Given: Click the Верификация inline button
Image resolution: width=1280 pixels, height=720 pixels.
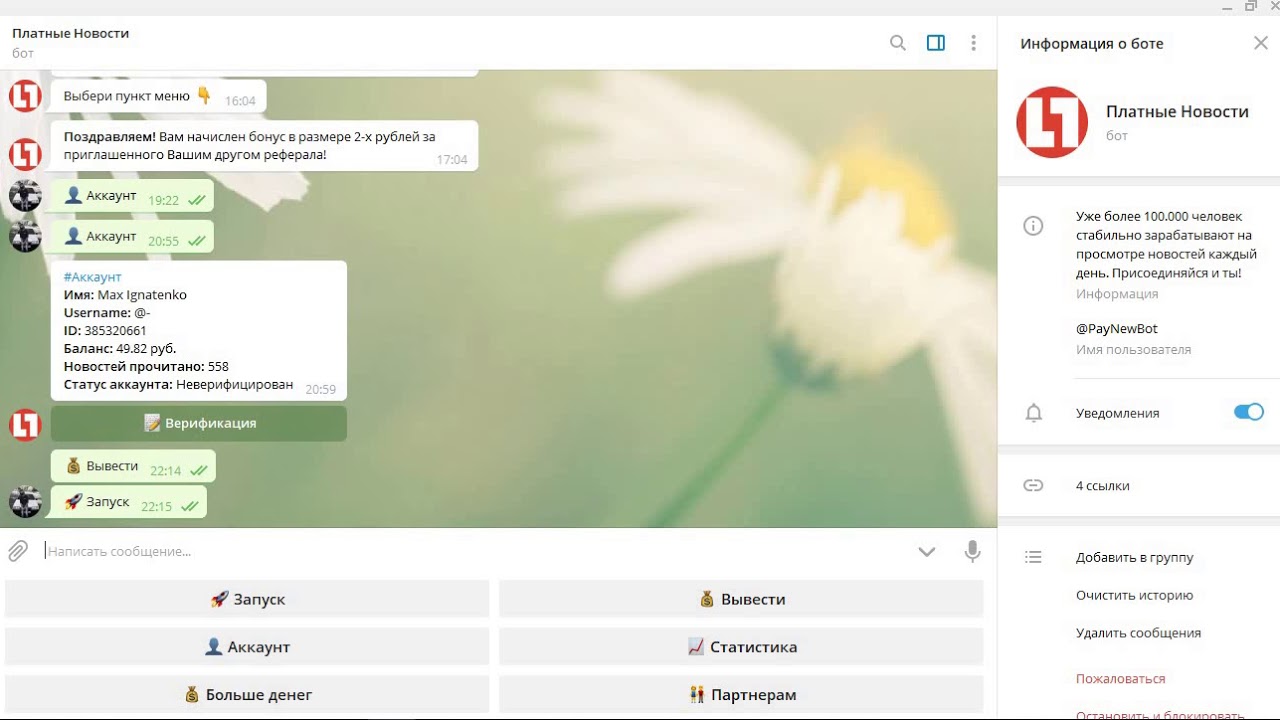Looking at the screenshot, I should (x=199, y=423).
